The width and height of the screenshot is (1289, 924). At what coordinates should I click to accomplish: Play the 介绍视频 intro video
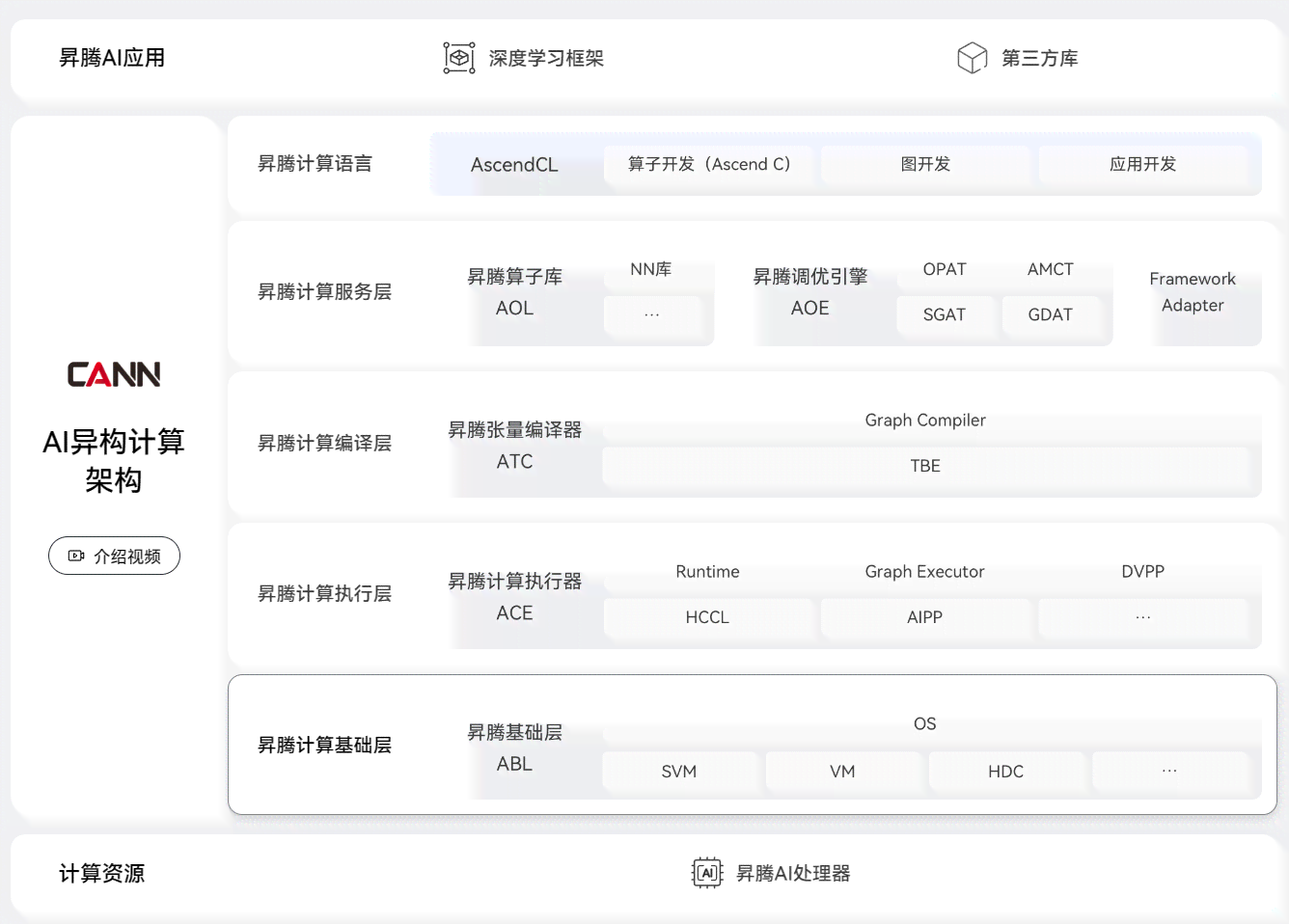pyautogui.click(x=114, y=556)
